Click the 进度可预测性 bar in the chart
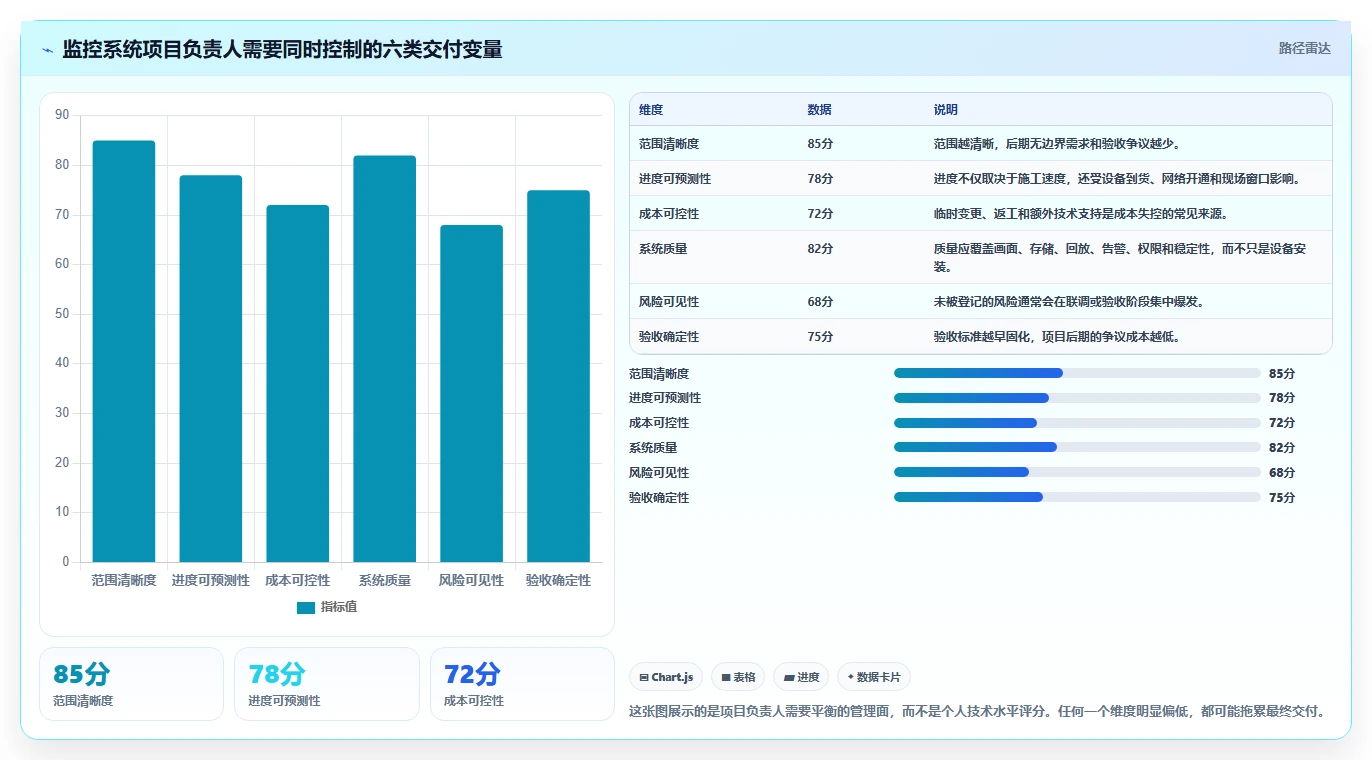 211,369
